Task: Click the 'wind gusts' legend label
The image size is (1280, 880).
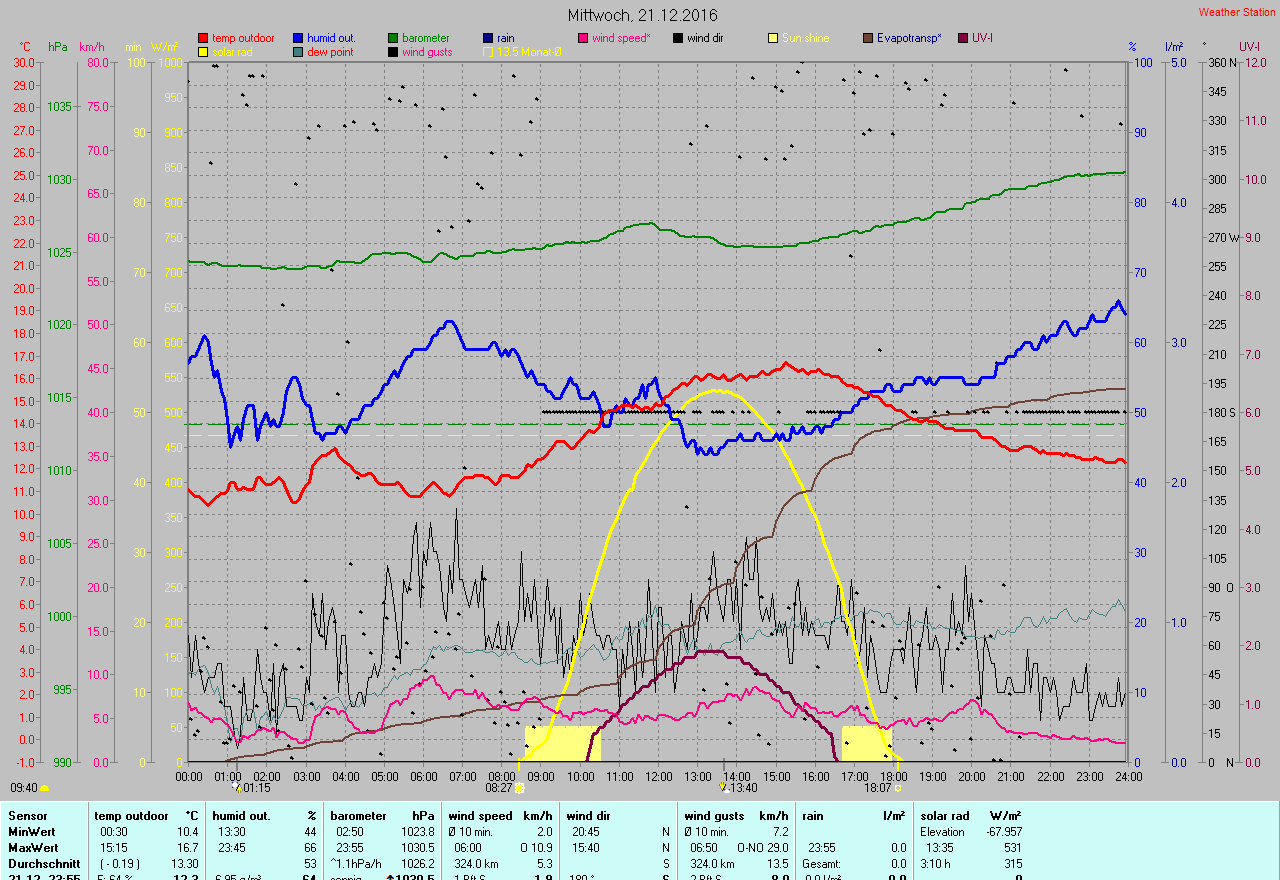Action: pos(427,51)
